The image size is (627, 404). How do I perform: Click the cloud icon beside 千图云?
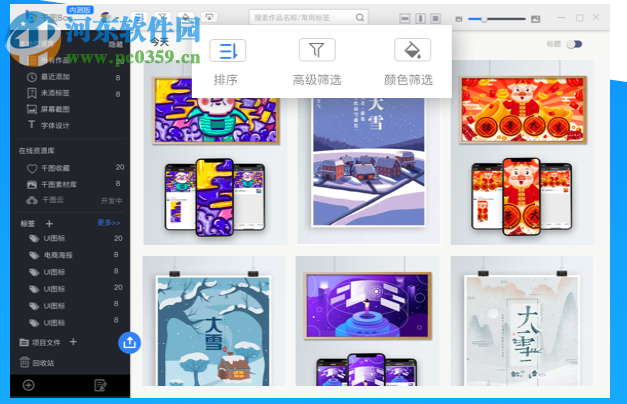tap(32, 200)
